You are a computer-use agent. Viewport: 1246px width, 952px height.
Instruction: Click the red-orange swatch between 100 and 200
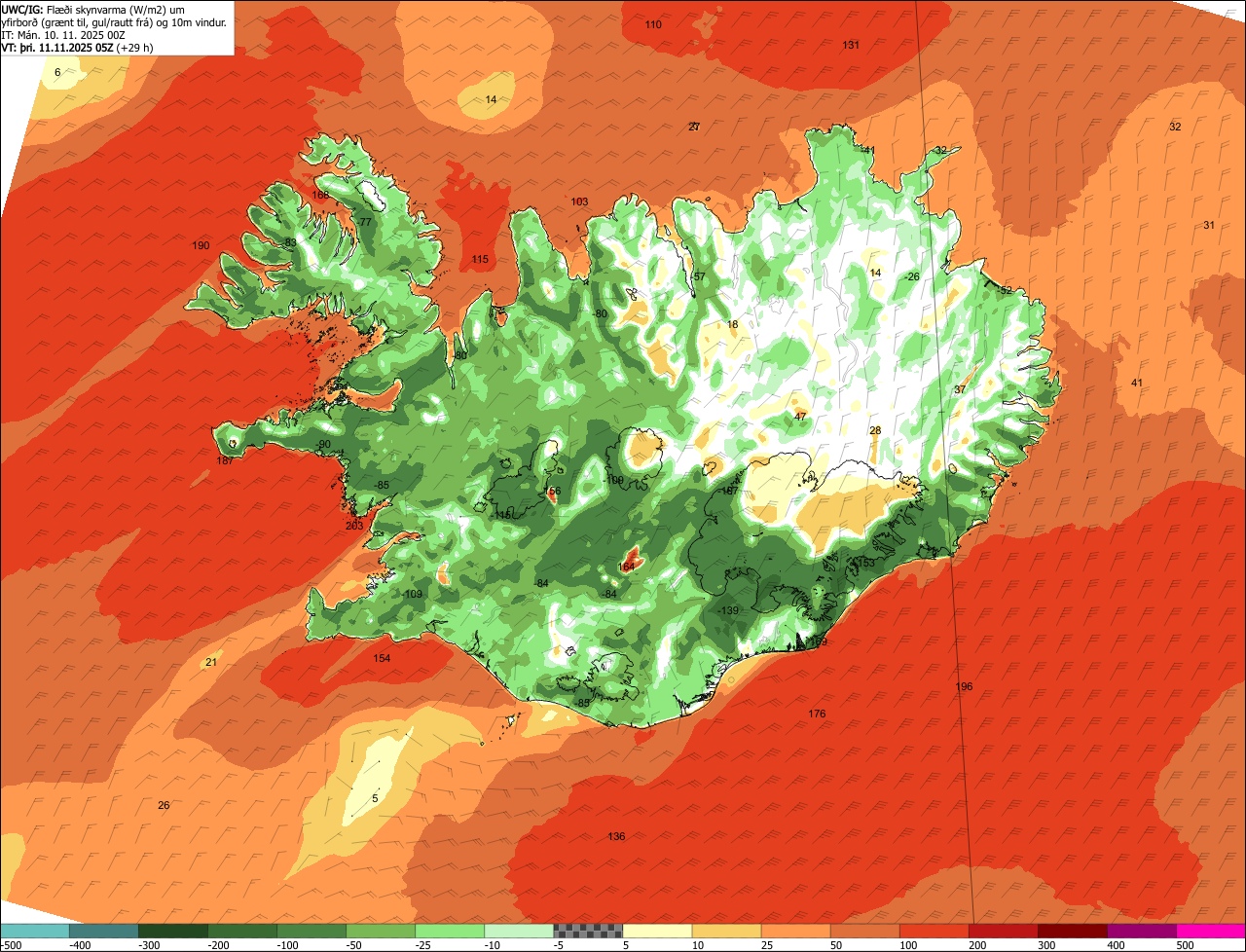[x=934, y=931]
